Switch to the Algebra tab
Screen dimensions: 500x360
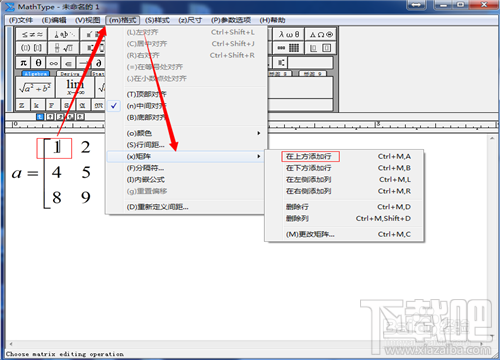coord(35,74)
